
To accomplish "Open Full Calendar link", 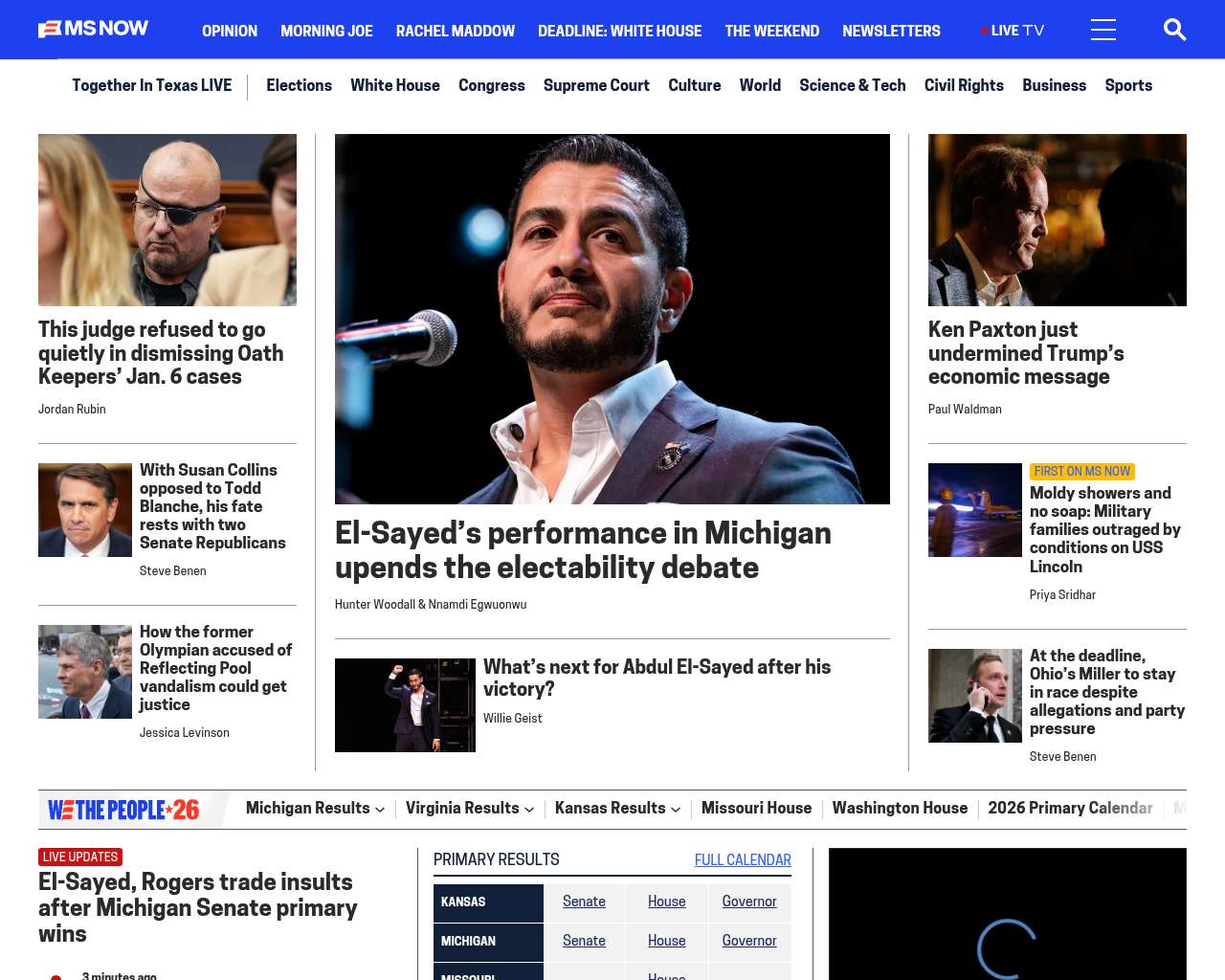I will point(743,860).
